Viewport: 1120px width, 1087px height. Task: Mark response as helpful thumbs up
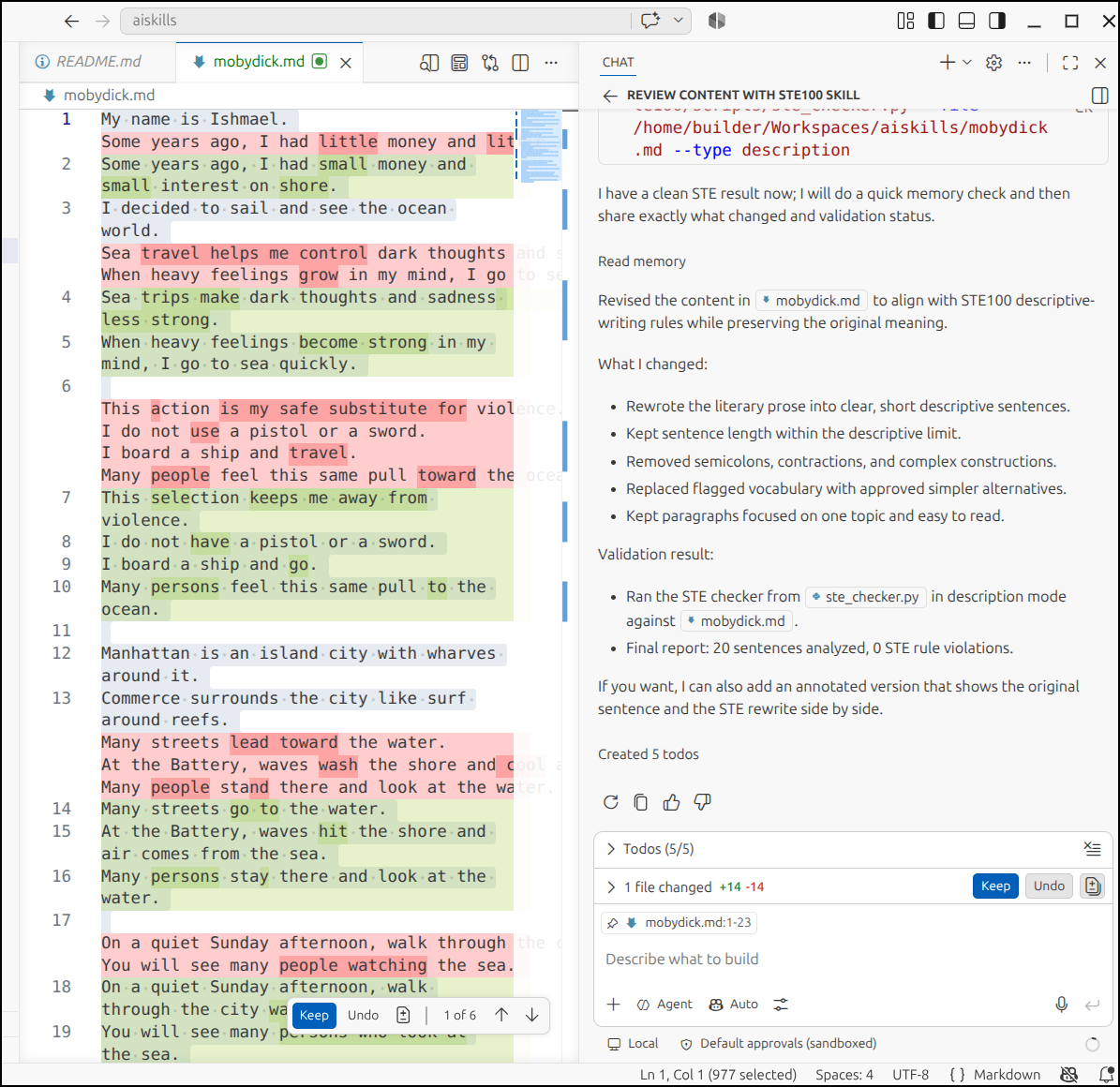[671, 802]
